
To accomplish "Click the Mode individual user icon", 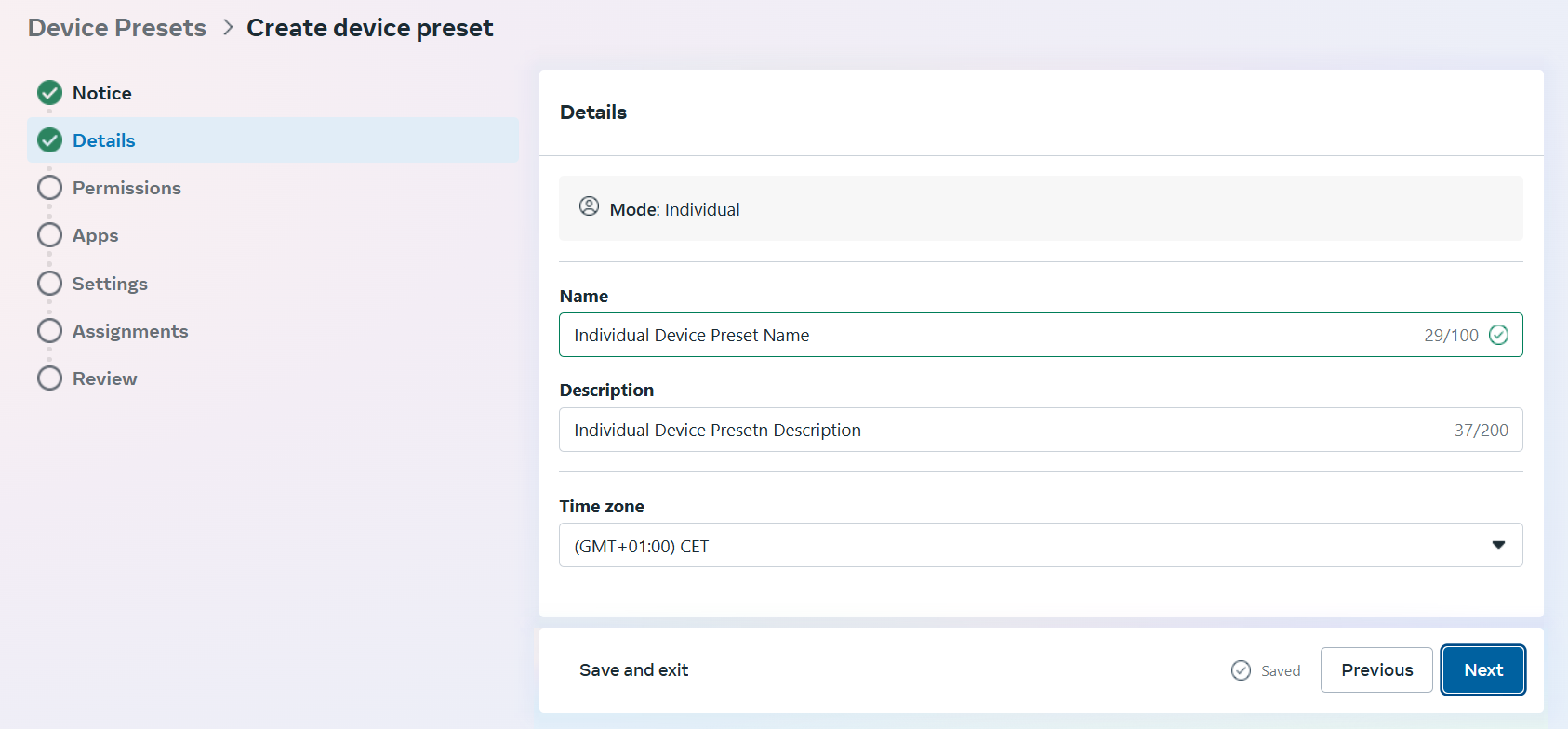I will (x=589, y=206).
